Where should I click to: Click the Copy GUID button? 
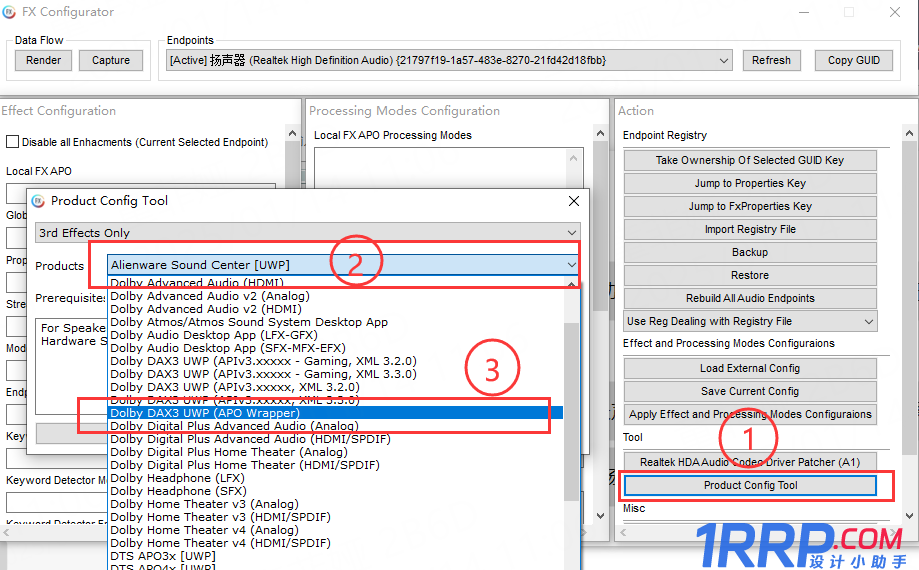tap(854, 60)
